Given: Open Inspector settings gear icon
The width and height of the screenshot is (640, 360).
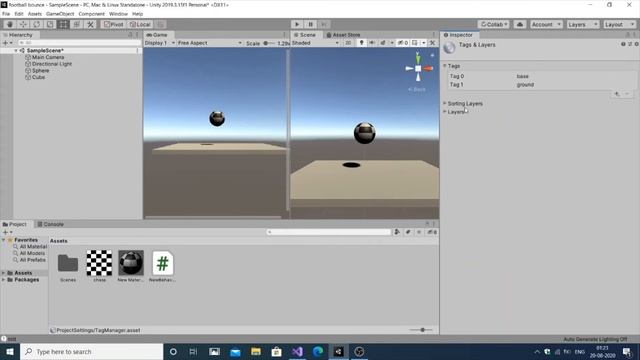Looking at the screenshot, I should click(x=636, y=44).
